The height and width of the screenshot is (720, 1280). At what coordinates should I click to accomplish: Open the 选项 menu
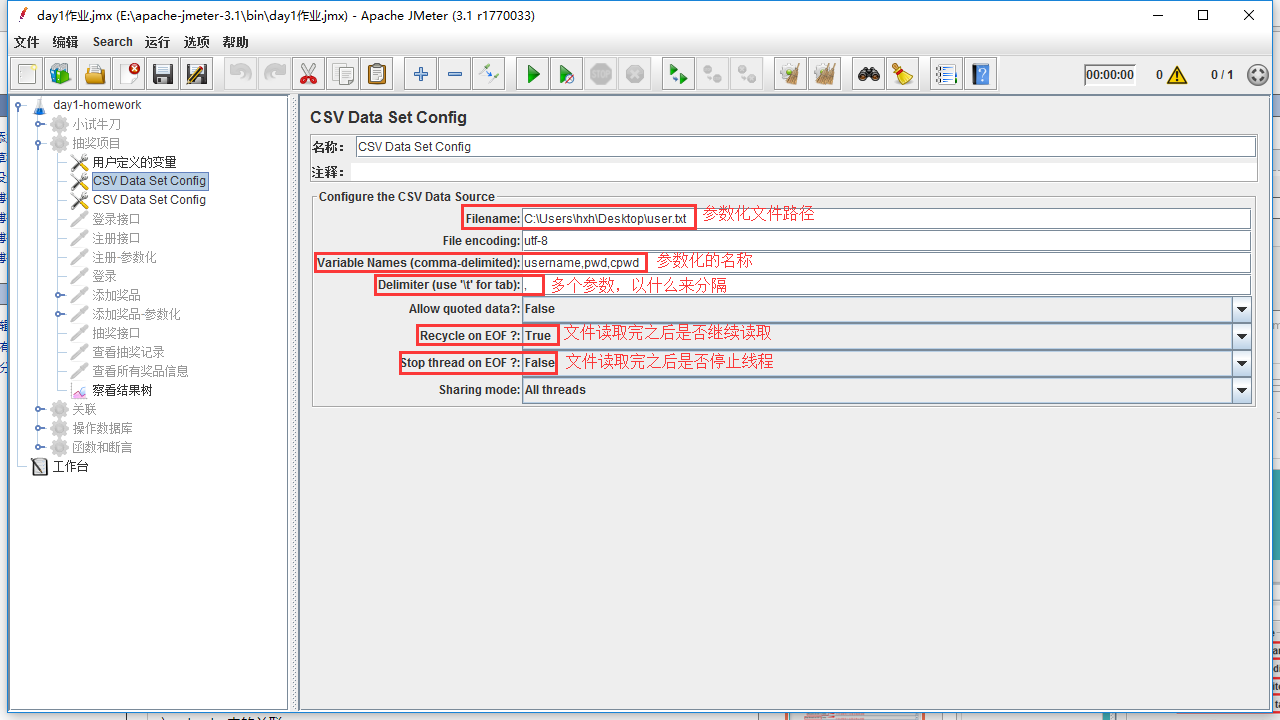pyautogui.click(x=197, y=42)
